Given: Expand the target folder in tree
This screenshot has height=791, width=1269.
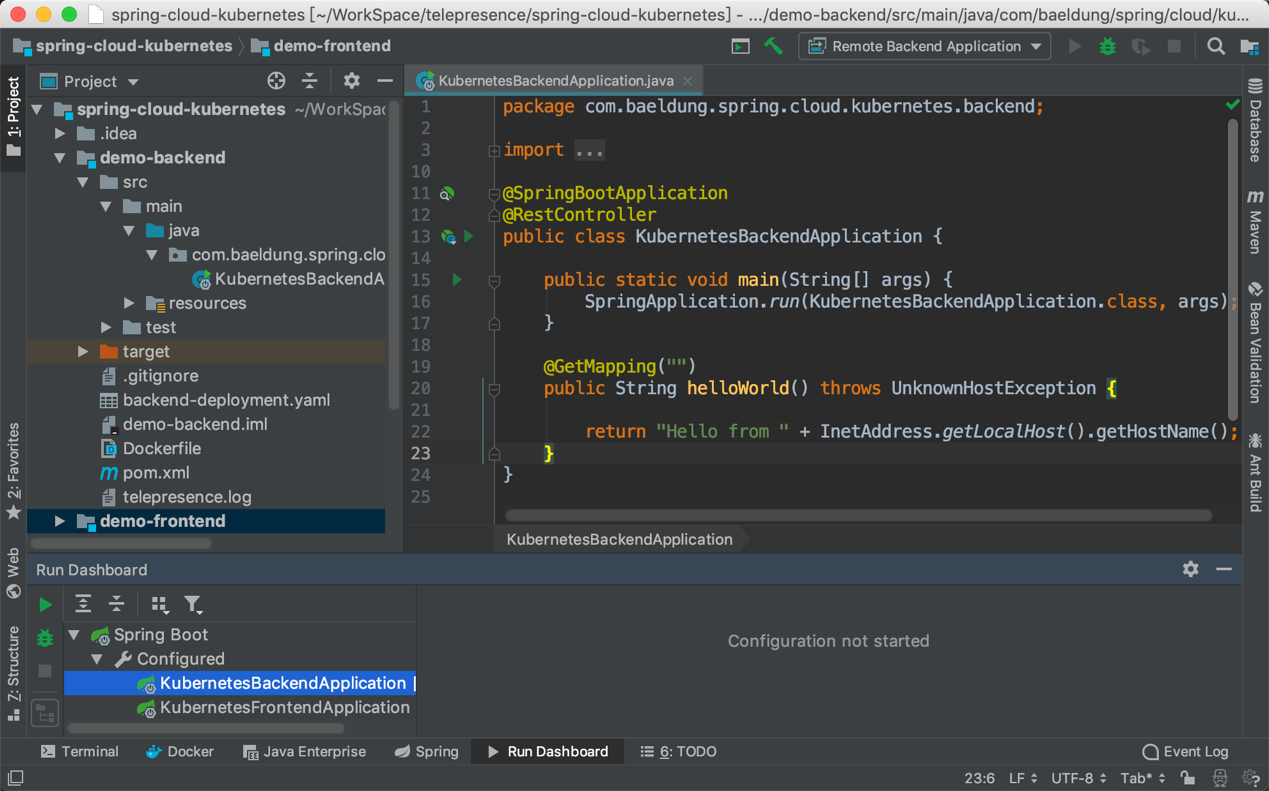Looking at the screenshot, I should tap(83, 352).
